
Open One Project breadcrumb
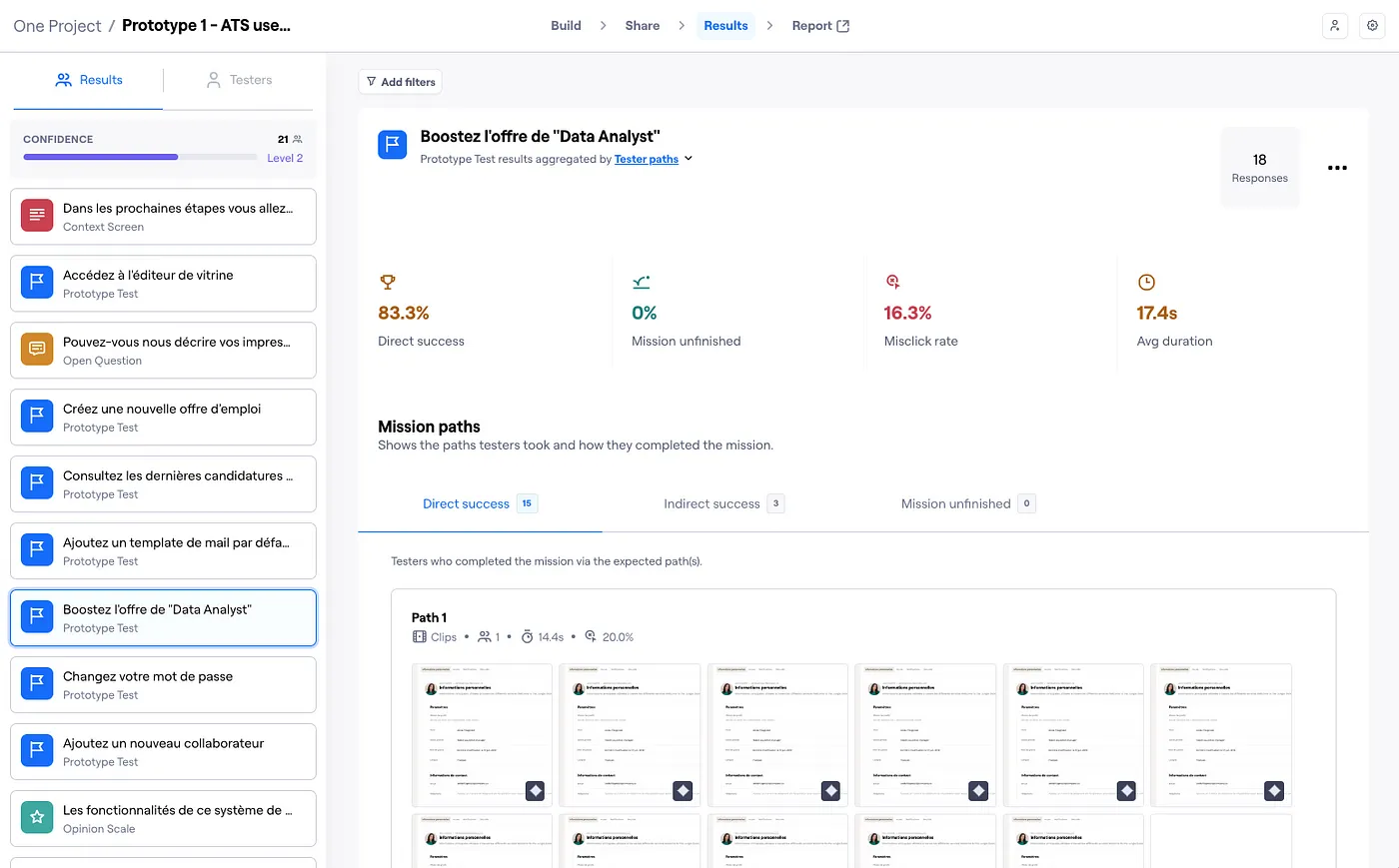tap(57, 26)
